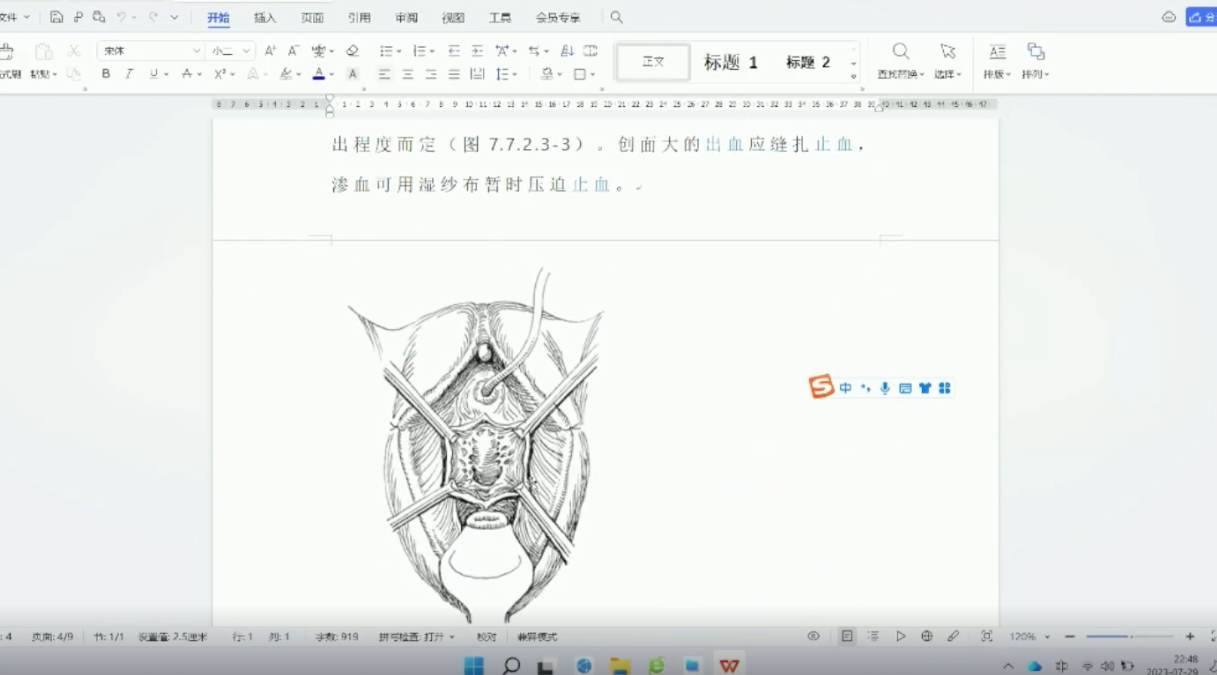This screenshot has height=675, width=1217.
Task: Apply the 标题 1 style
Action: (x=730, y=62)
